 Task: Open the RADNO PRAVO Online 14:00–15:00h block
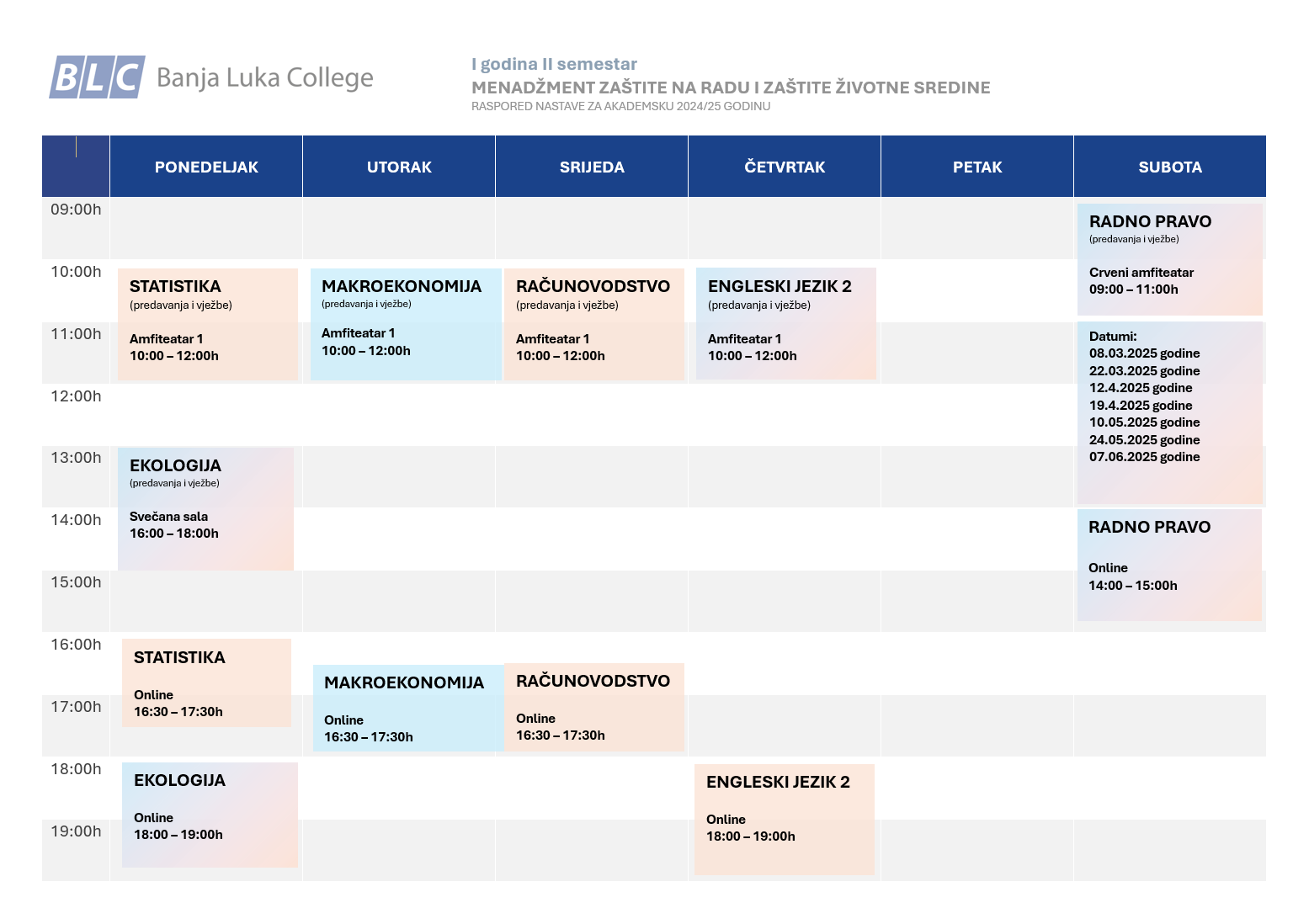click(x=1169, y=565)
